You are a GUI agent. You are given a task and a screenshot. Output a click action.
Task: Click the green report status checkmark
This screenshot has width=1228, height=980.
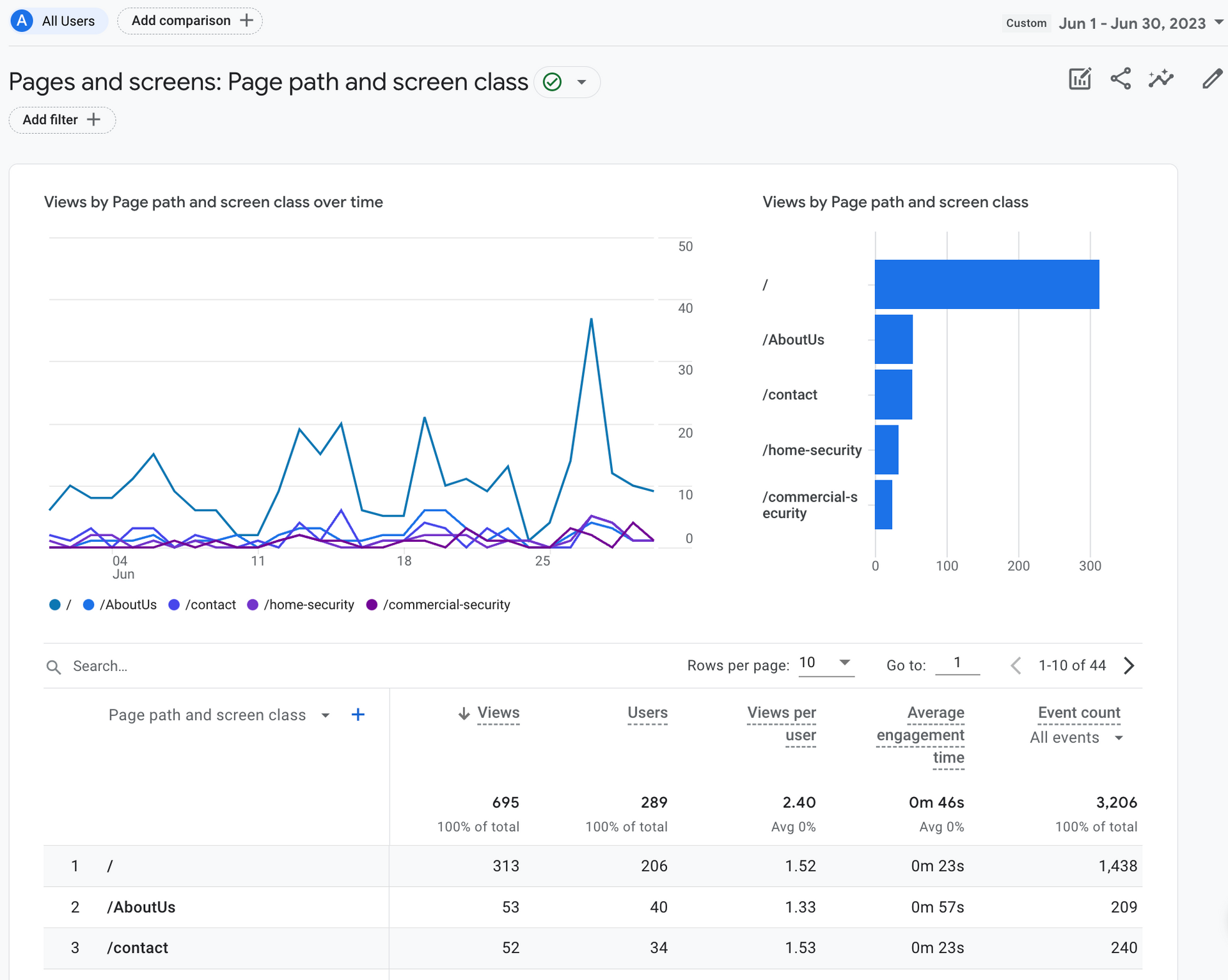[552, 83]
